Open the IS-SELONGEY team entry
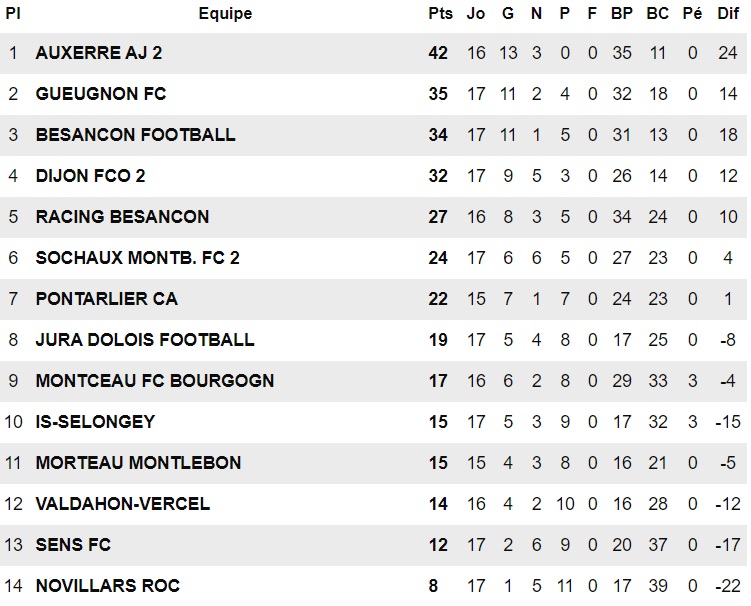 pyautogui.click(x=95, y=422)
